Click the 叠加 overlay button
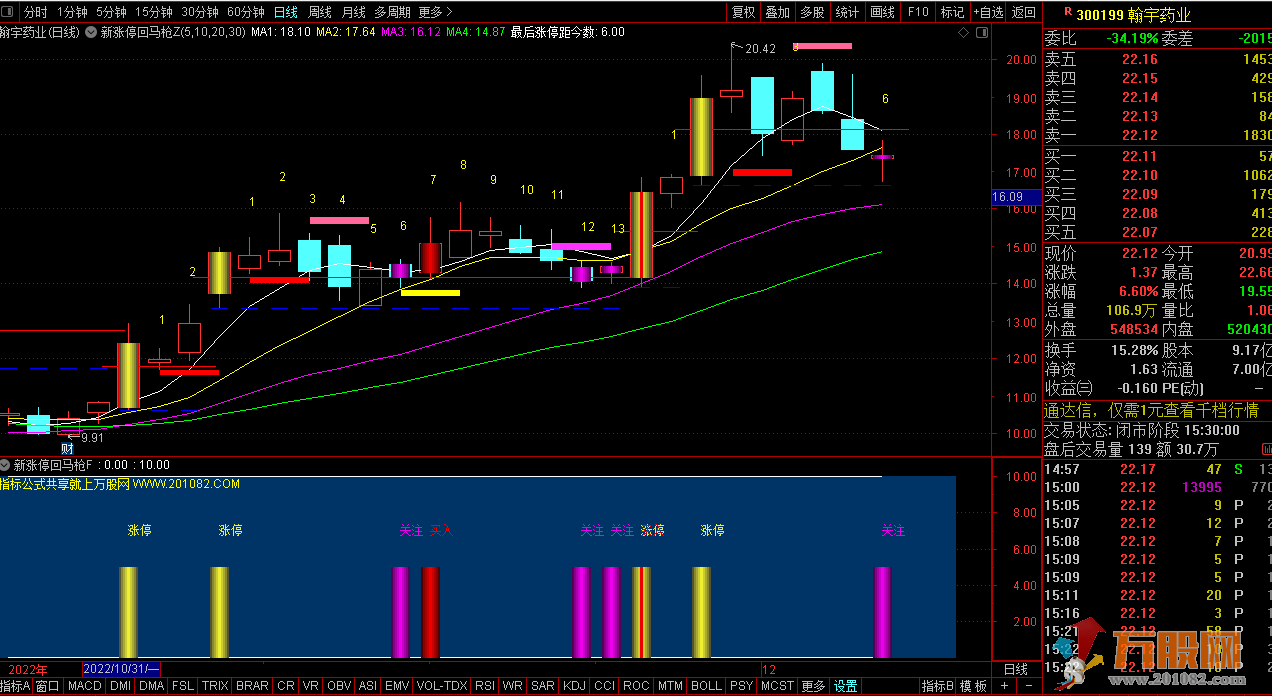Screen dimensions: 1272x696 [777, 12]
